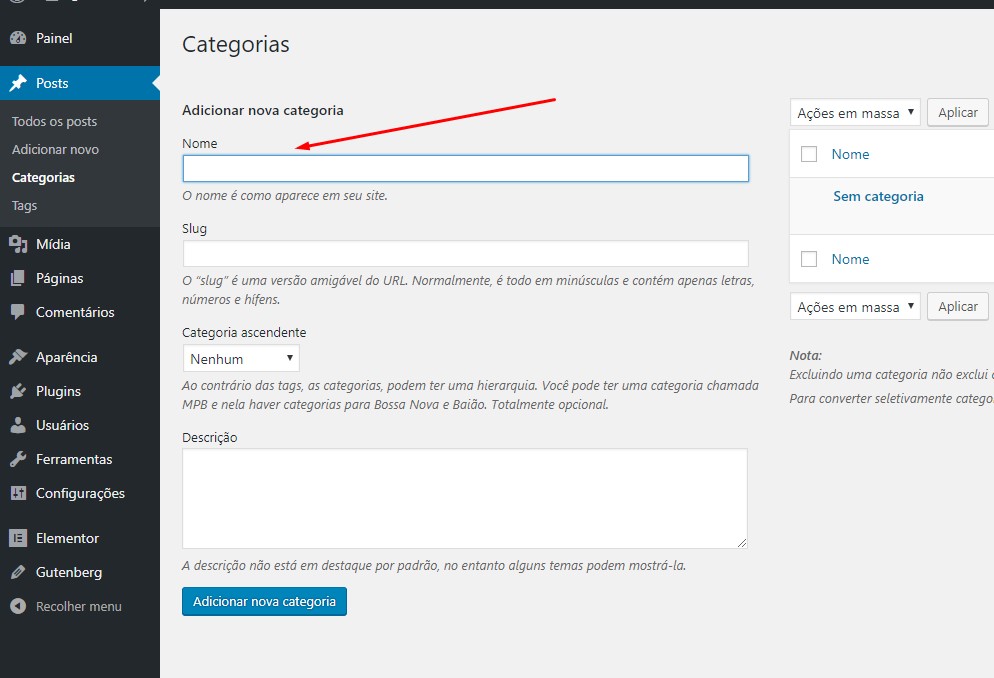
Task: Open the Categoria ascendente Nenhum dropdown
Action: (x=241, y=359)
